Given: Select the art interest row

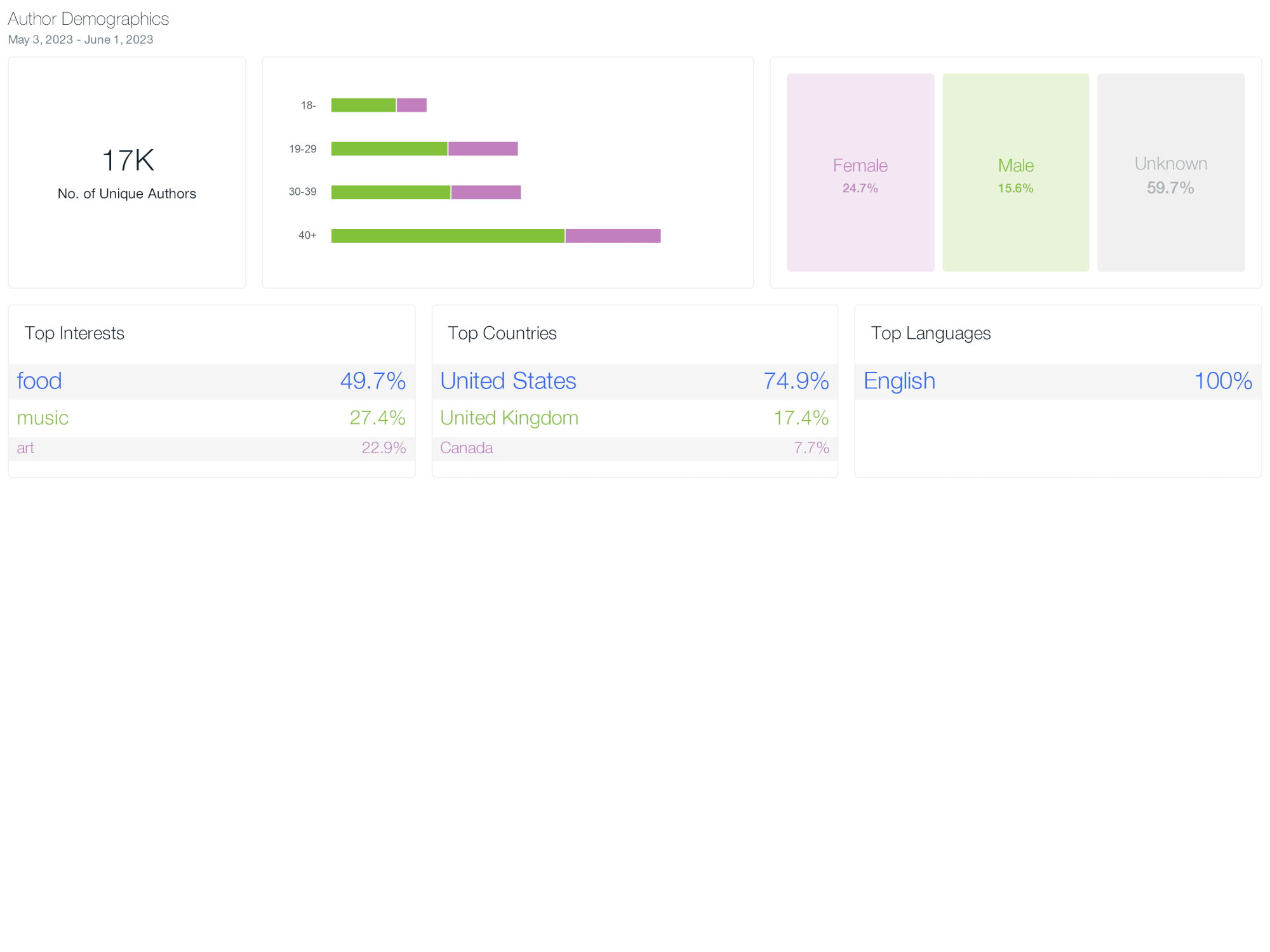Looking at the screenshot, I should [x=211, y=448].
